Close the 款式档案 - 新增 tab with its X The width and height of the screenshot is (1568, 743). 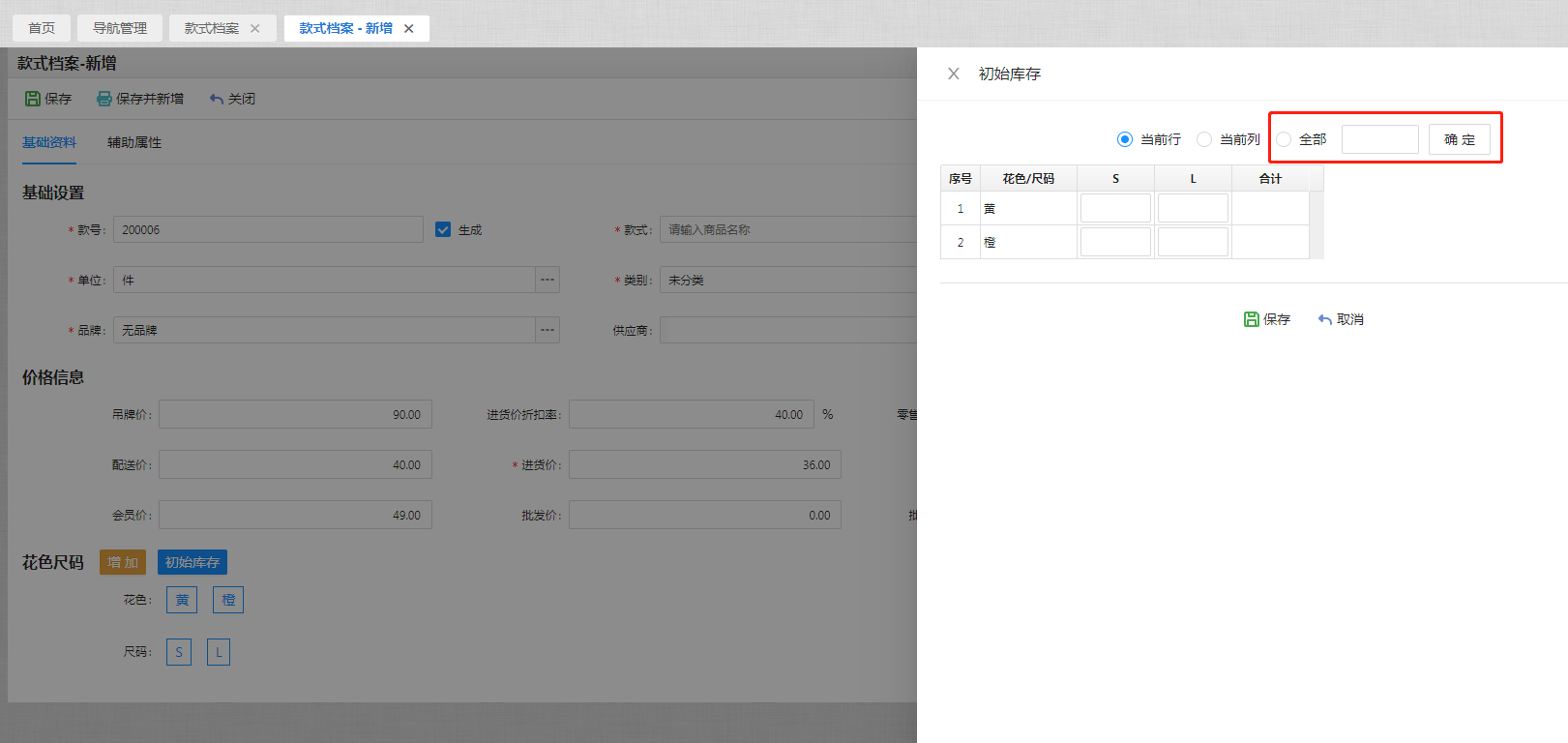(409, 28)
